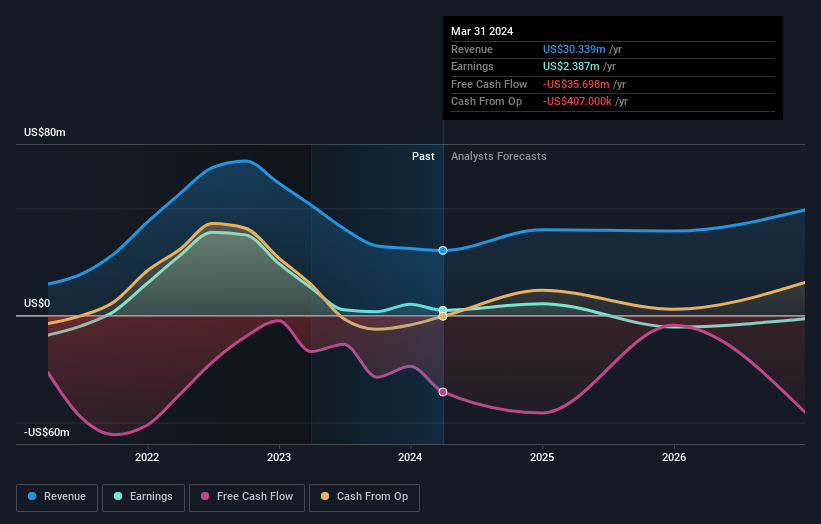
Task: Click the -US$60m y-axis label
Action: point(47,432)
